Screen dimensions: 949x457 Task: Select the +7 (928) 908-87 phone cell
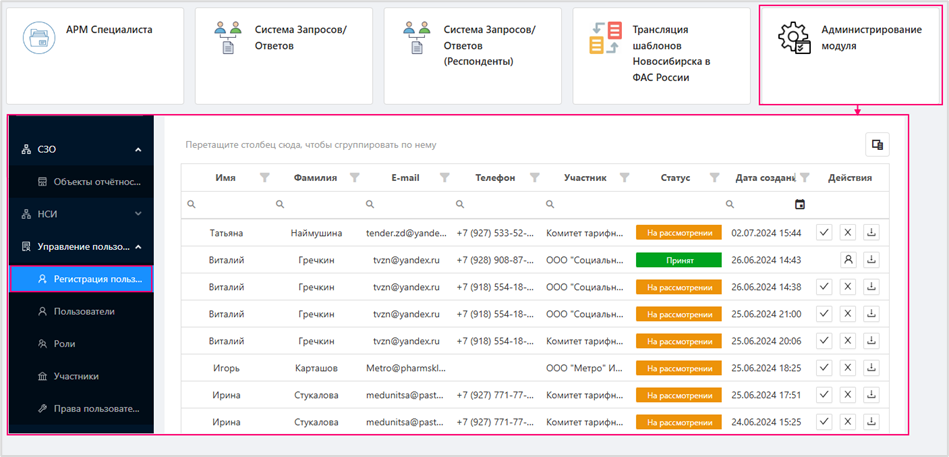[x=496, y=260]
